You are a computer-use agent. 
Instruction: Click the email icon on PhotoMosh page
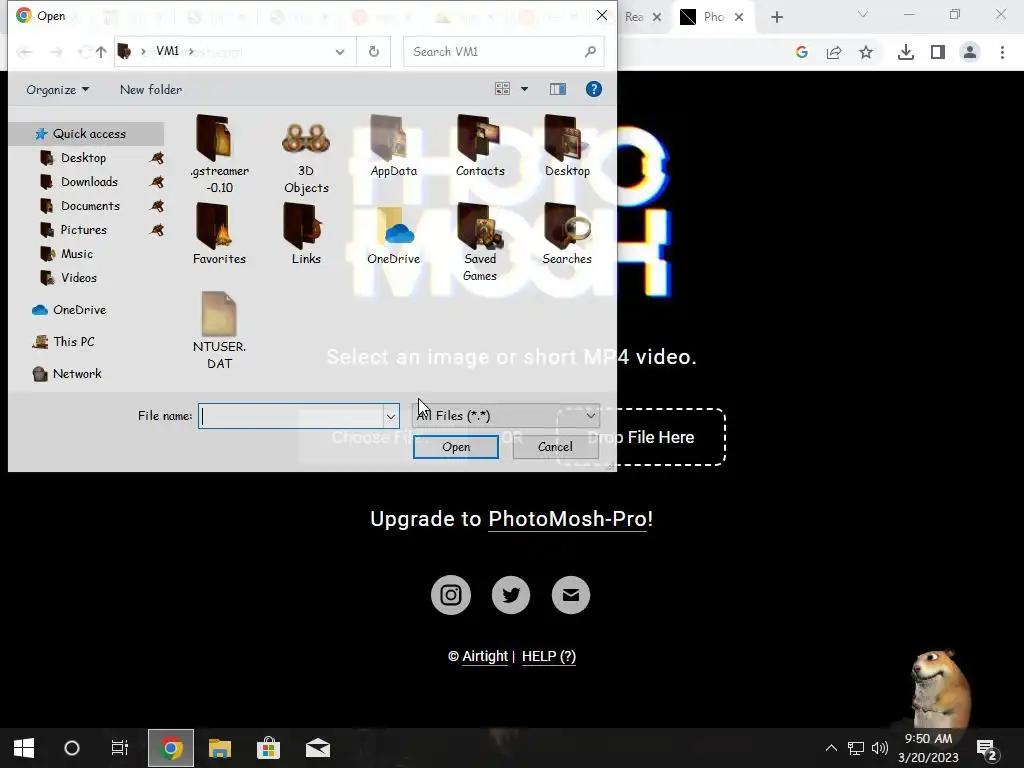(x=571, y=595)
